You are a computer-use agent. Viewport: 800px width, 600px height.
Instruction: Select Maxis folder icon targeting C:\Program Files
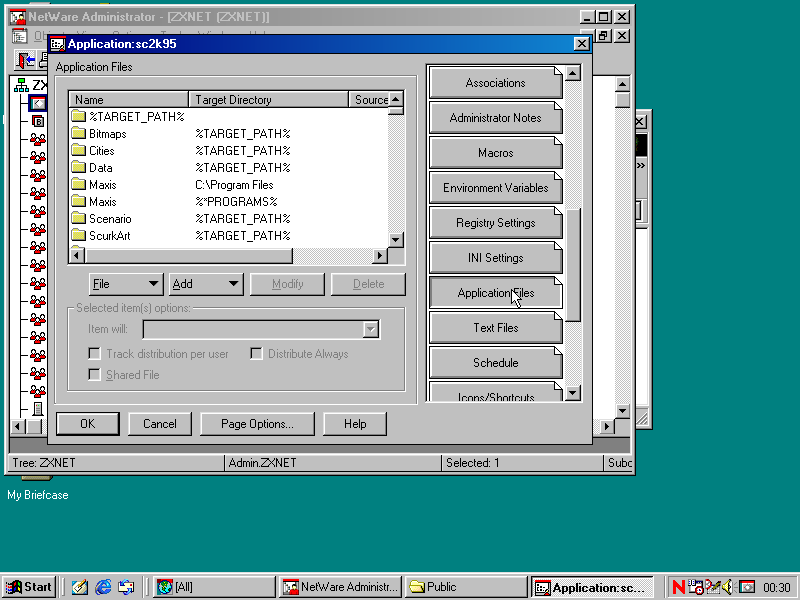coord(79,185)
